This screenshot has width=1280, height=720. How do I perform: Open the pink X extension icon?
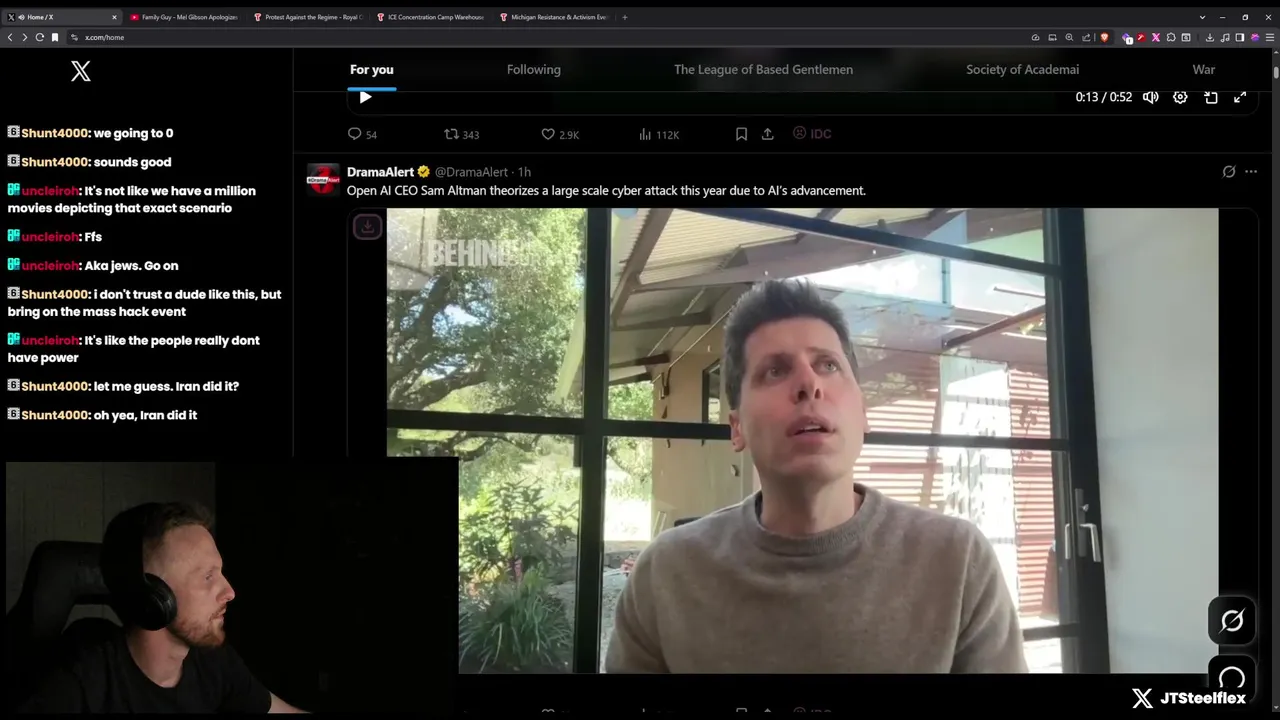click(1155, 37)
